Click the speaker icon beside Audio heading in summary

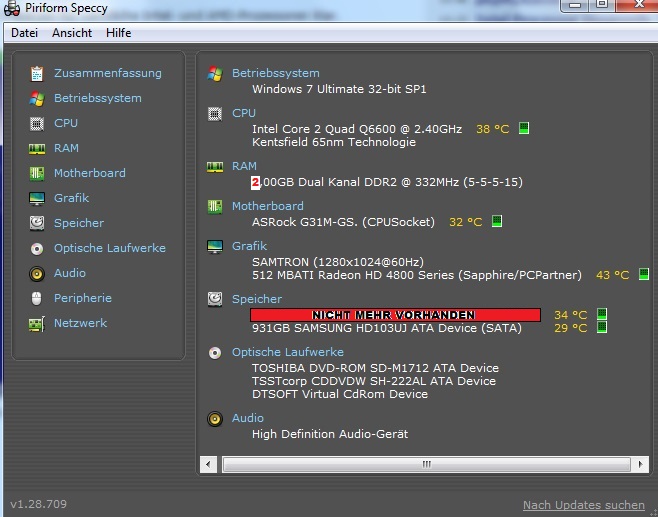point(215,419)
